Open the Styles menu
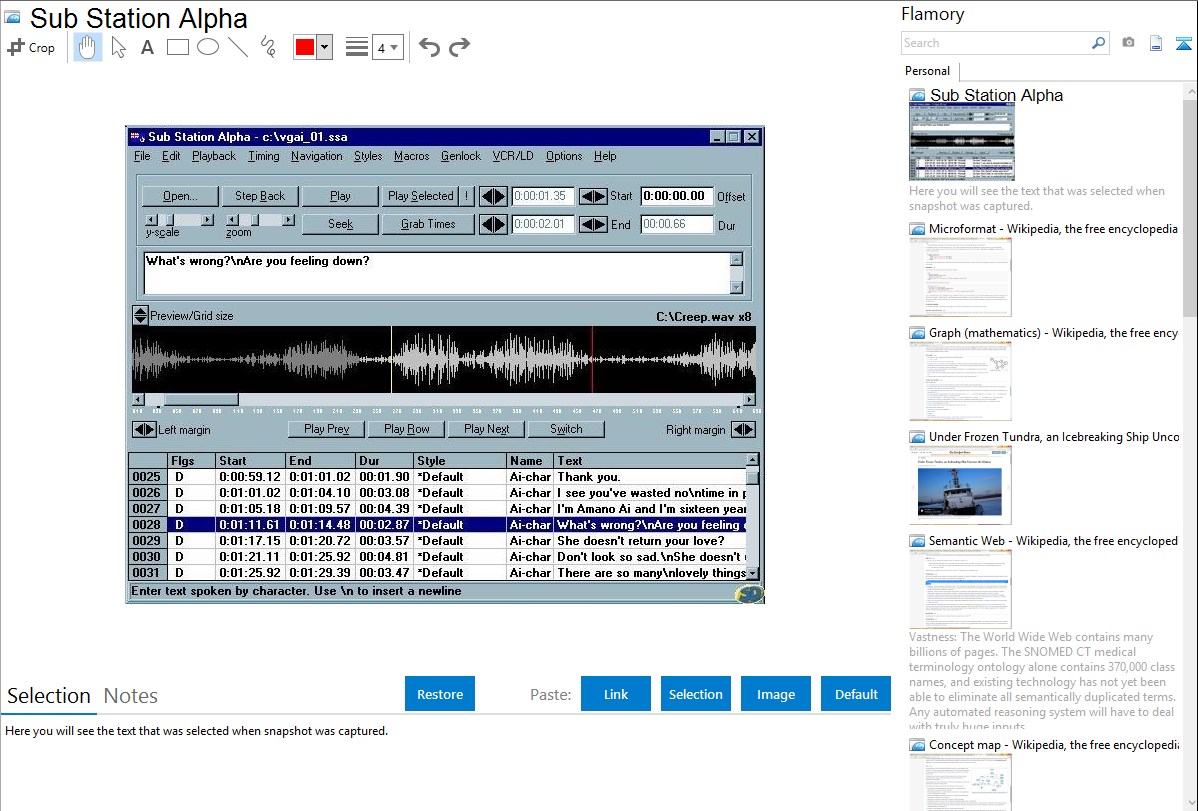Viewport: 1198px width, 811px height. click(367, 156)
